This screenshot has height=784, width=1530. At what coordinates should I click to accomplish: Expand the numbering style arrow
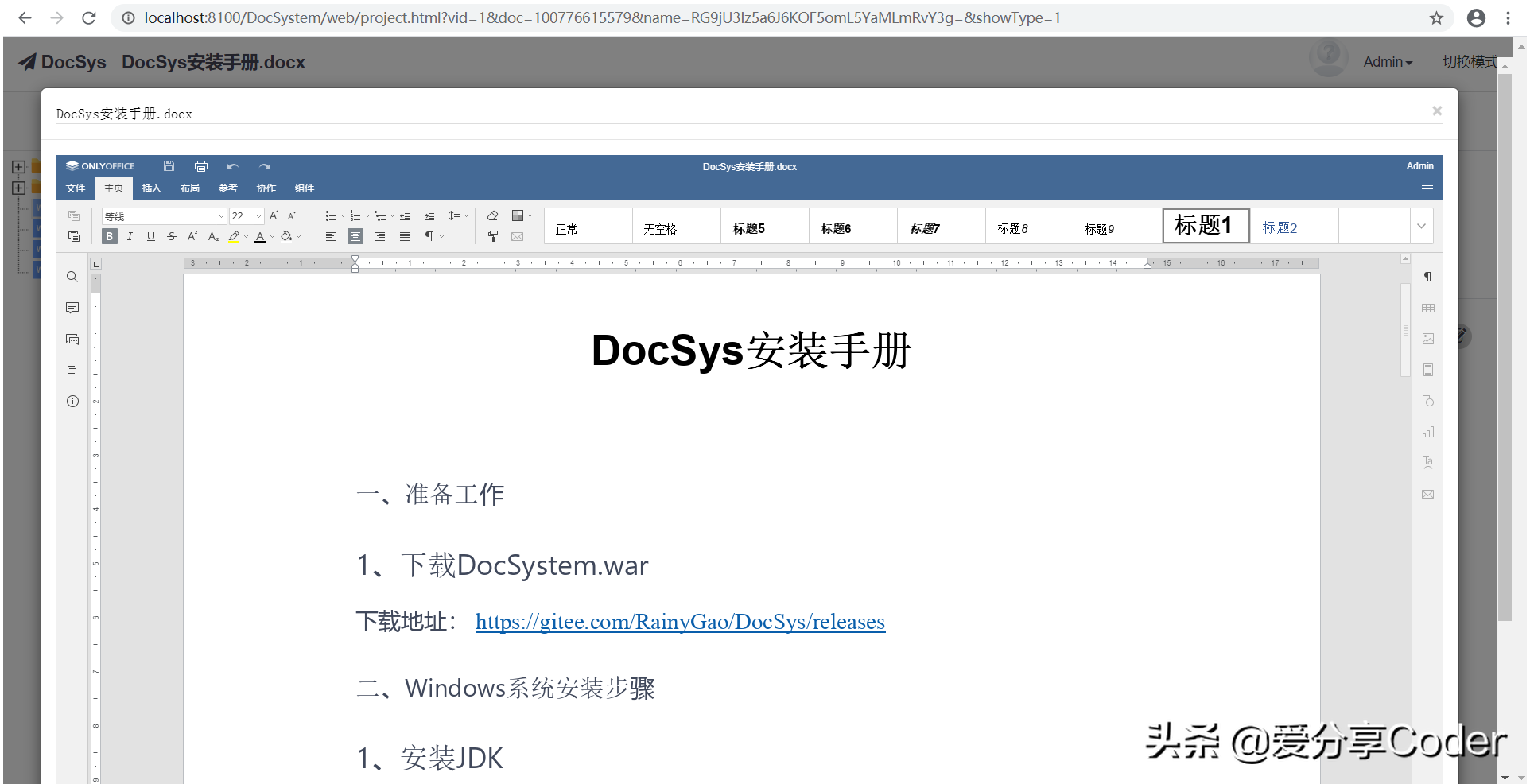pos(367,215)
